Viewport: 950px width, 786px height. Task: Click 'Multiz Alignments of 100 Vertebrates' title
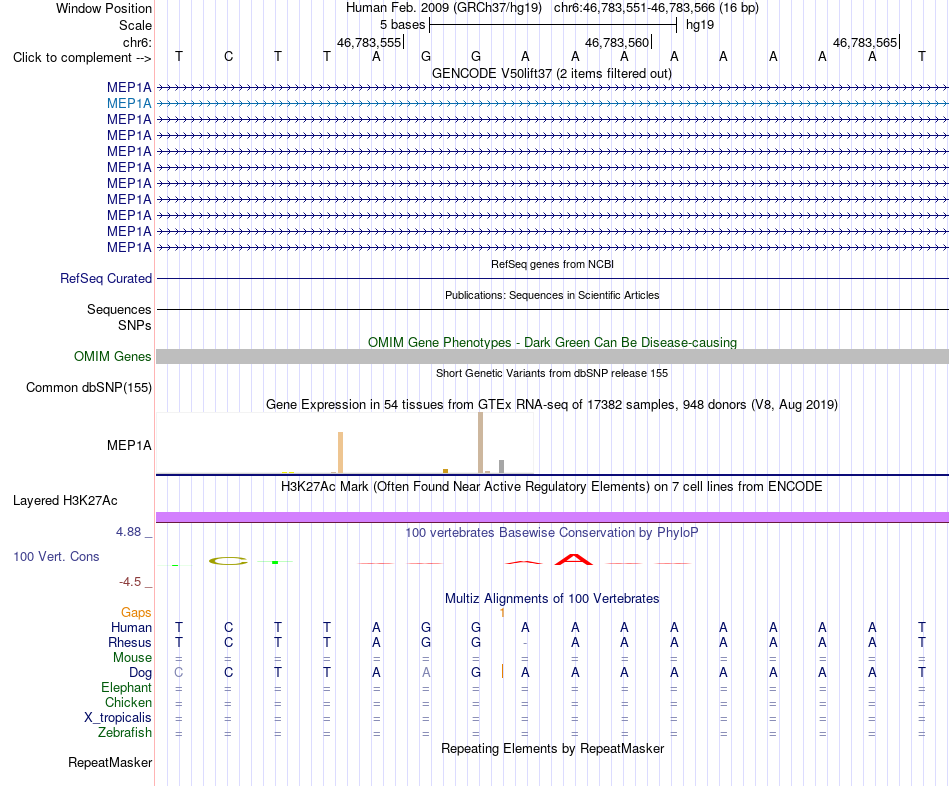coord(552,599)
